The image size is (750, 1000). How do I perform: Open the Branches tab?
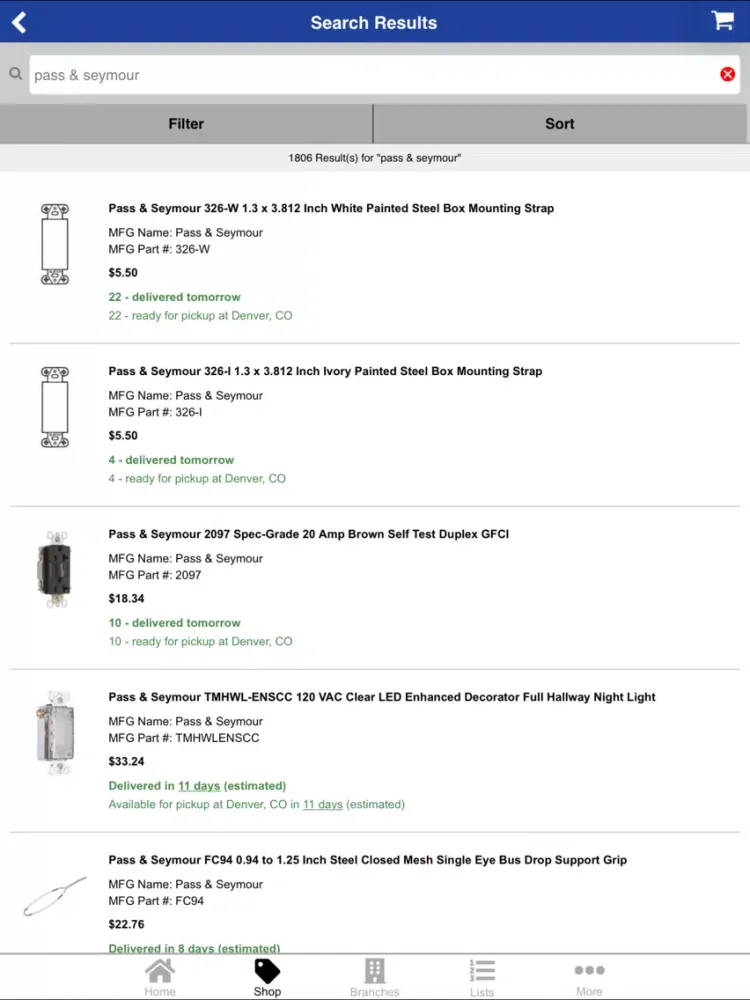[x=374, y=977]
